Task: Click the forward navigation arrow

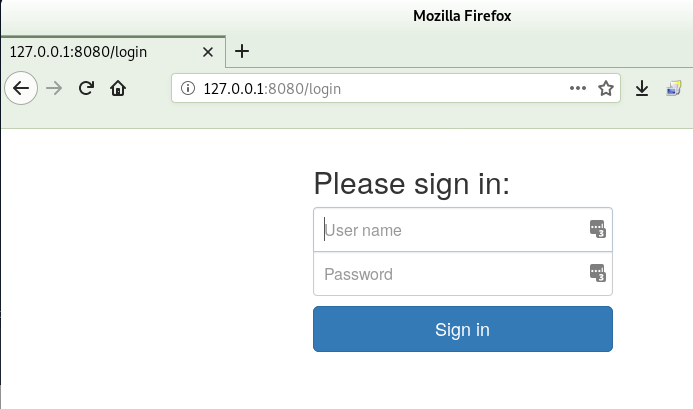Action: coord(54,88)
